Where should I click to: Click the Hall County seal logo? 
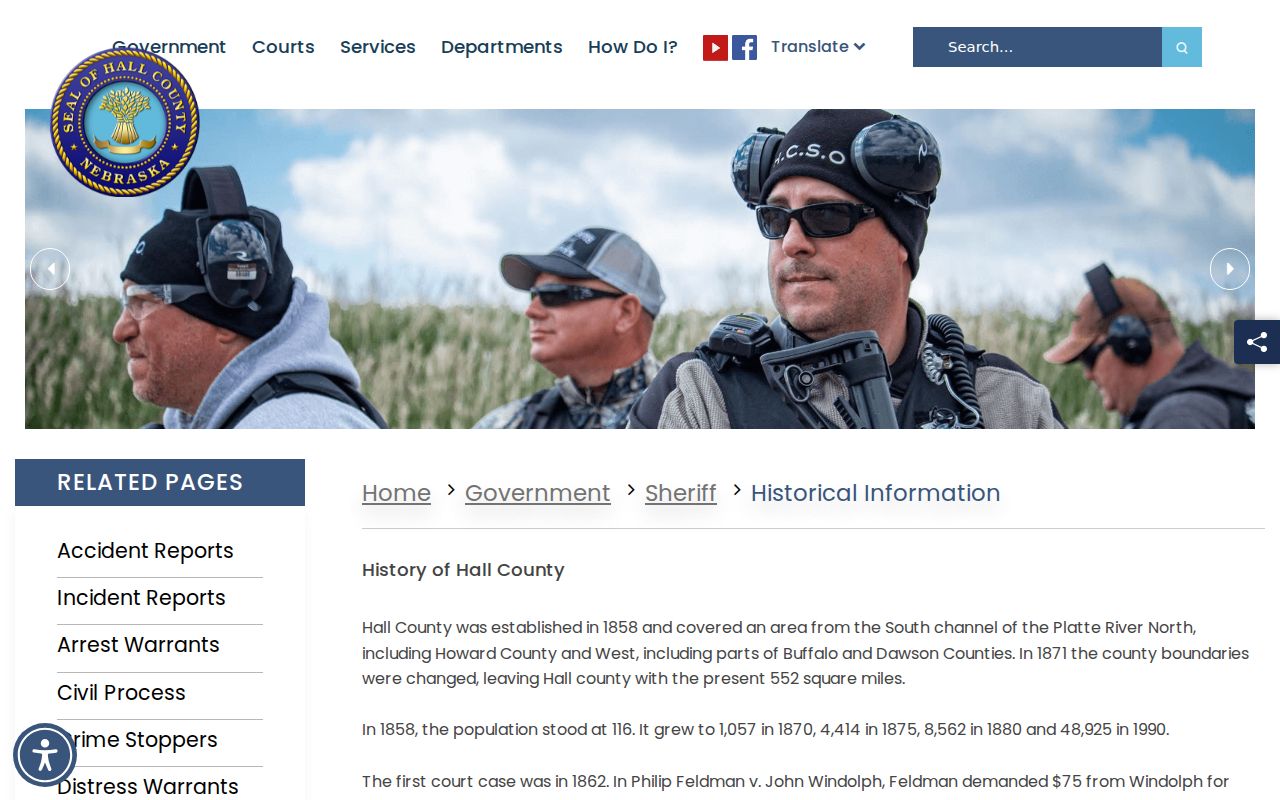[125, 122]
